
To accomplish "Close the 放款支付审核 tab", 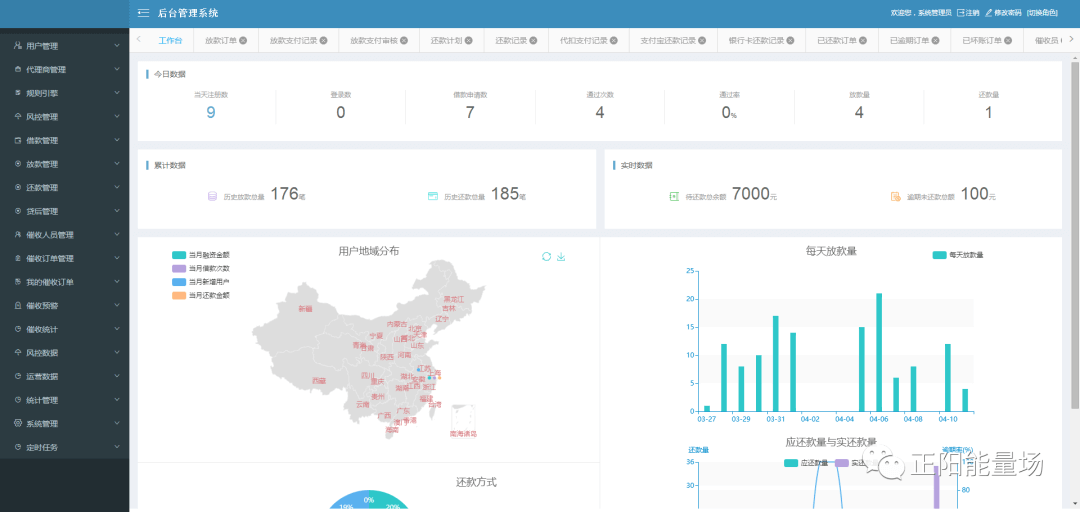I will (x=404, y=41).
